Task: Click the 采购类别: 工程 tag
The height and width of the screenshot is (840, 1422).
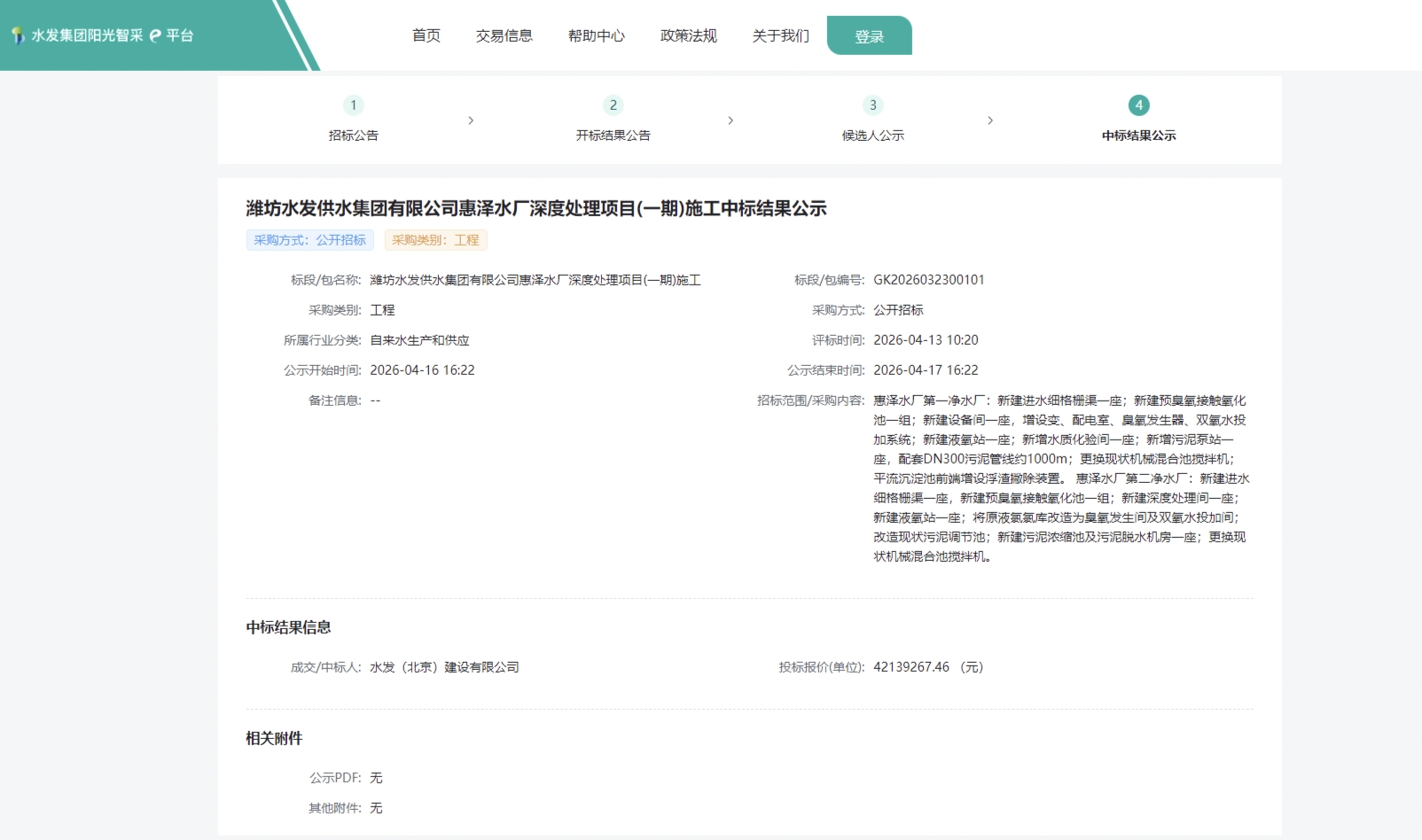Action: point(436,240)
